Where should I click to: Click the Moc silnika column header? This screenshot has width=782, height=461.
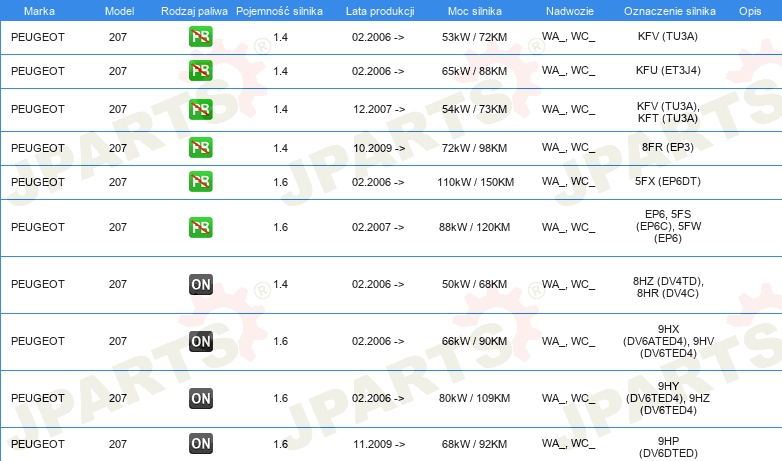[x=474, y=11]
